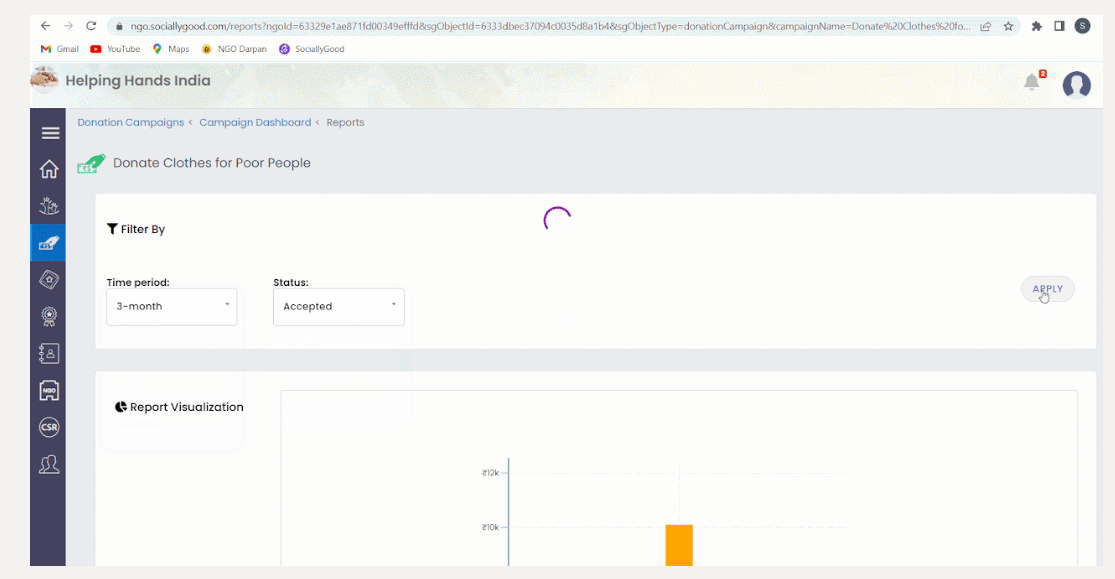Open the SociallyGood bookmark
The width and height of the screenshot is (1115, 579).
tap(311, 49)
